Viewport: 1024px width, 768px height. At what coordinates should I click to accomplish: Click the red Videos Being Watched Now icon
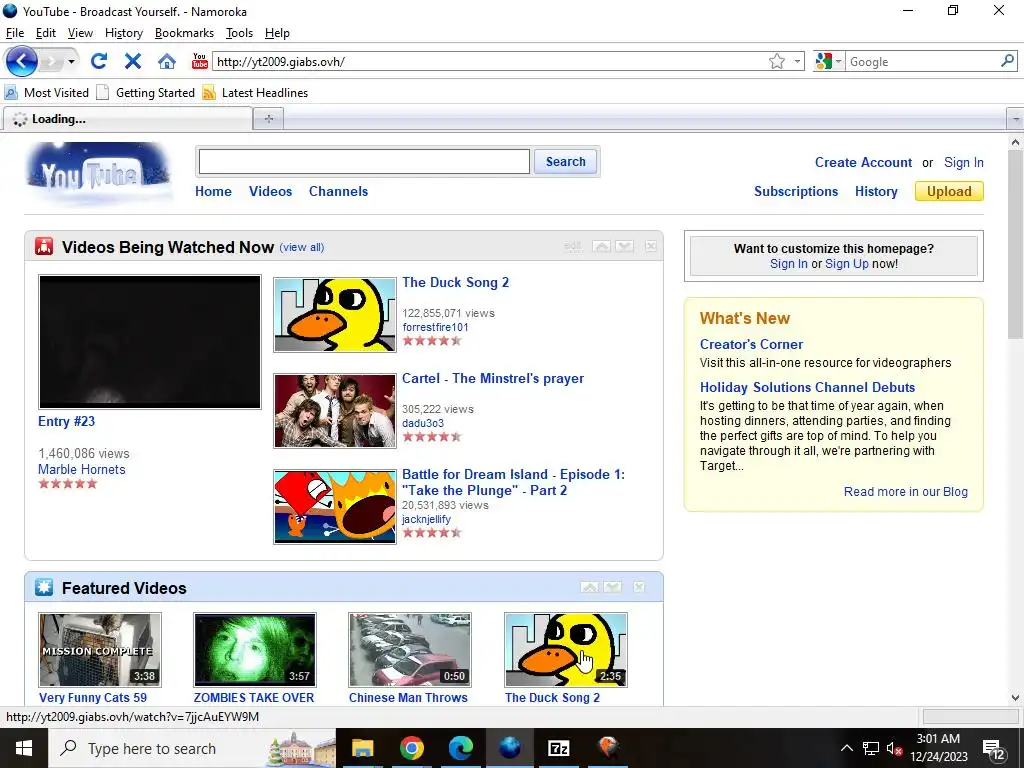click(x=44, y=246)
